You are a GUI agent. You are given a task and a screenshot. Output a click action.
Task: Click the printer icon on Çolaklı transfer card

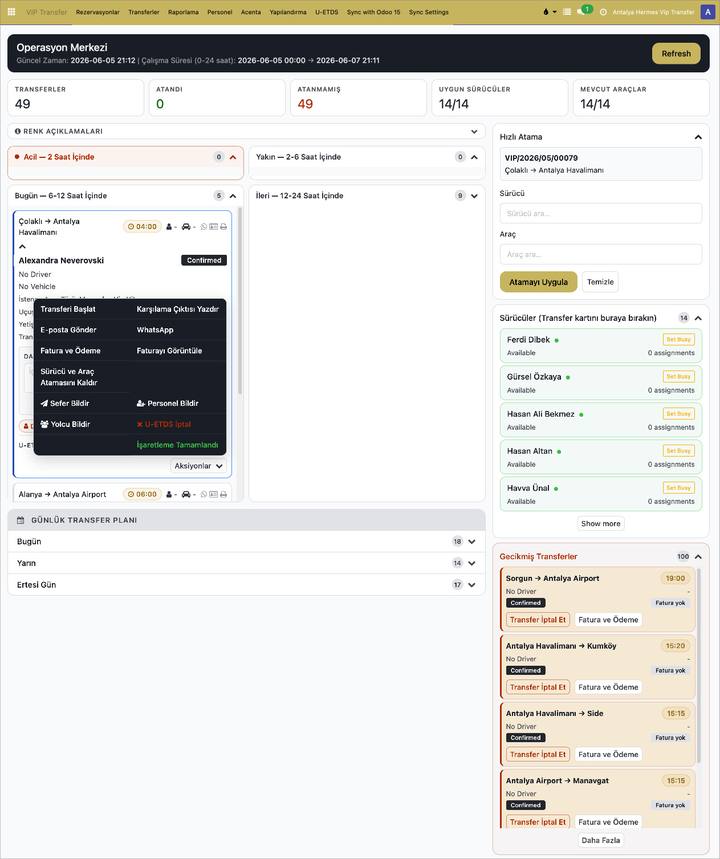(224, 226)
